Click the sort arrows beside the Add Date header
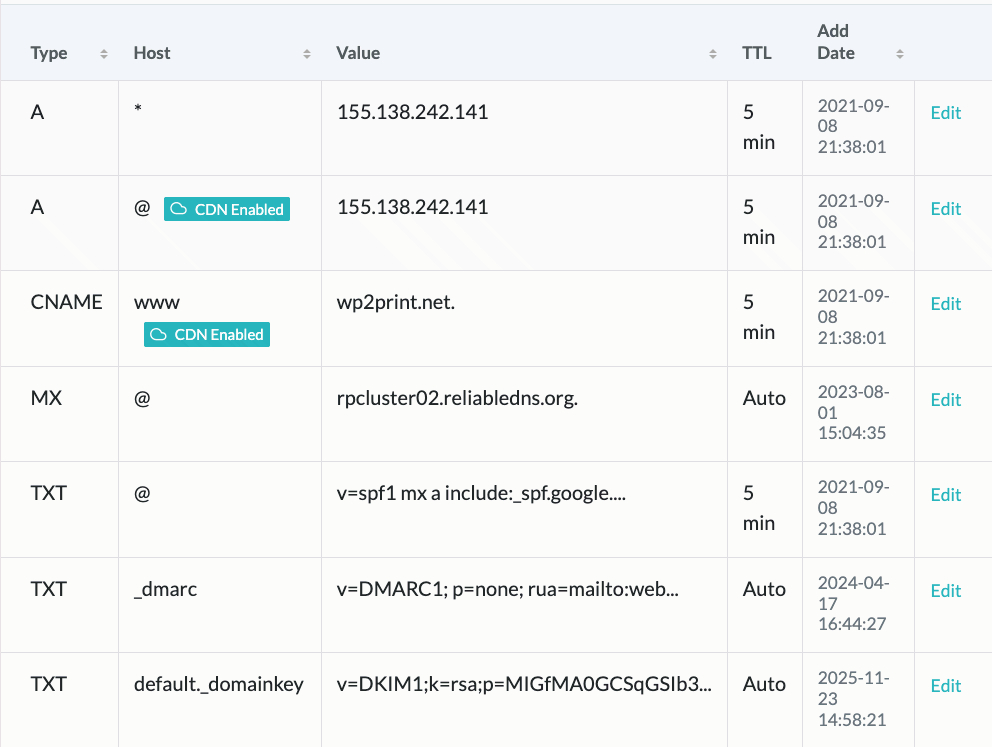This screenshot has width=992, height=747. [898, 53]
